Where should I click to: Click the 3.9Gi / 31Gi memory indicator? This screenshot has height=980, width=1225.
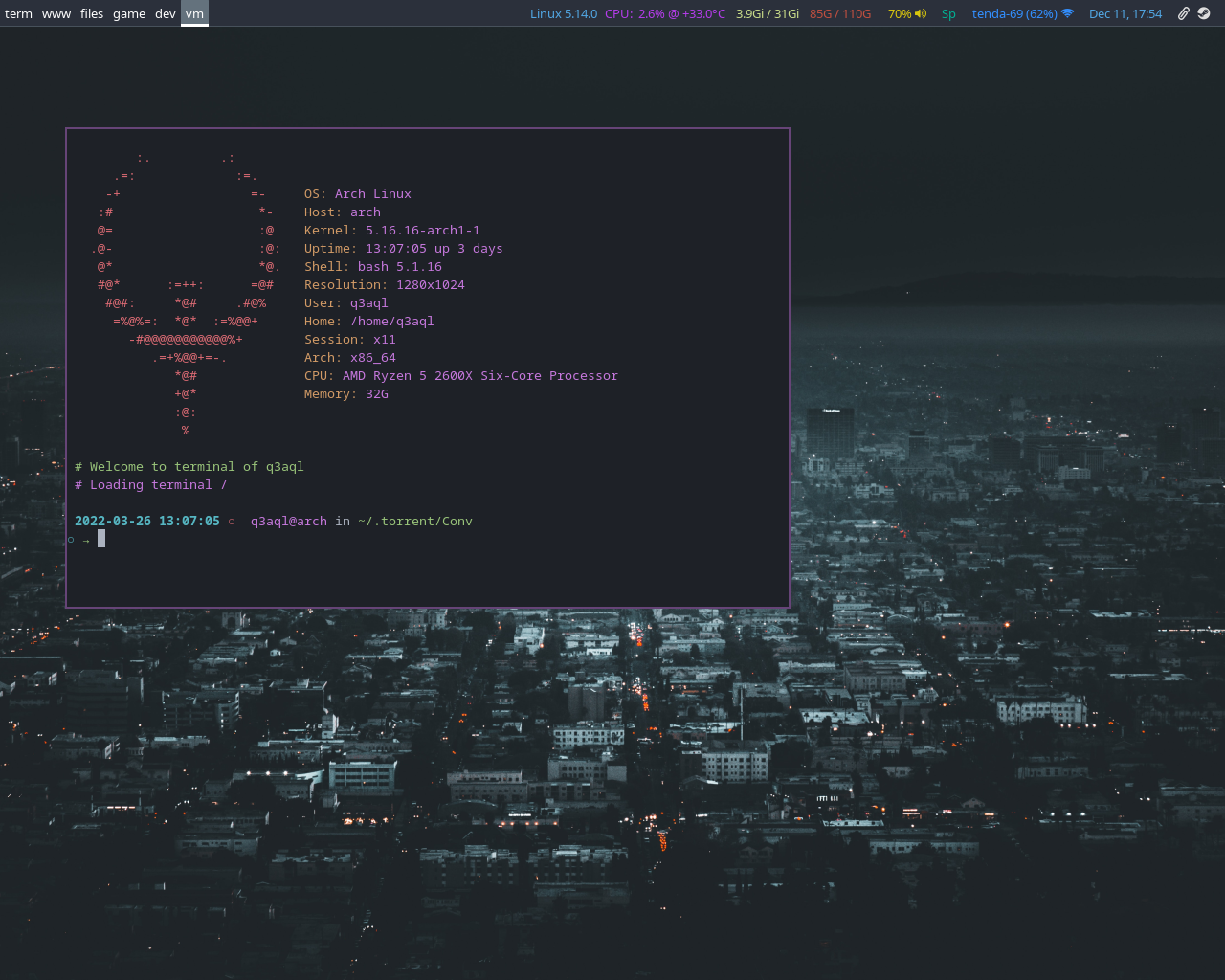(768, 13)
